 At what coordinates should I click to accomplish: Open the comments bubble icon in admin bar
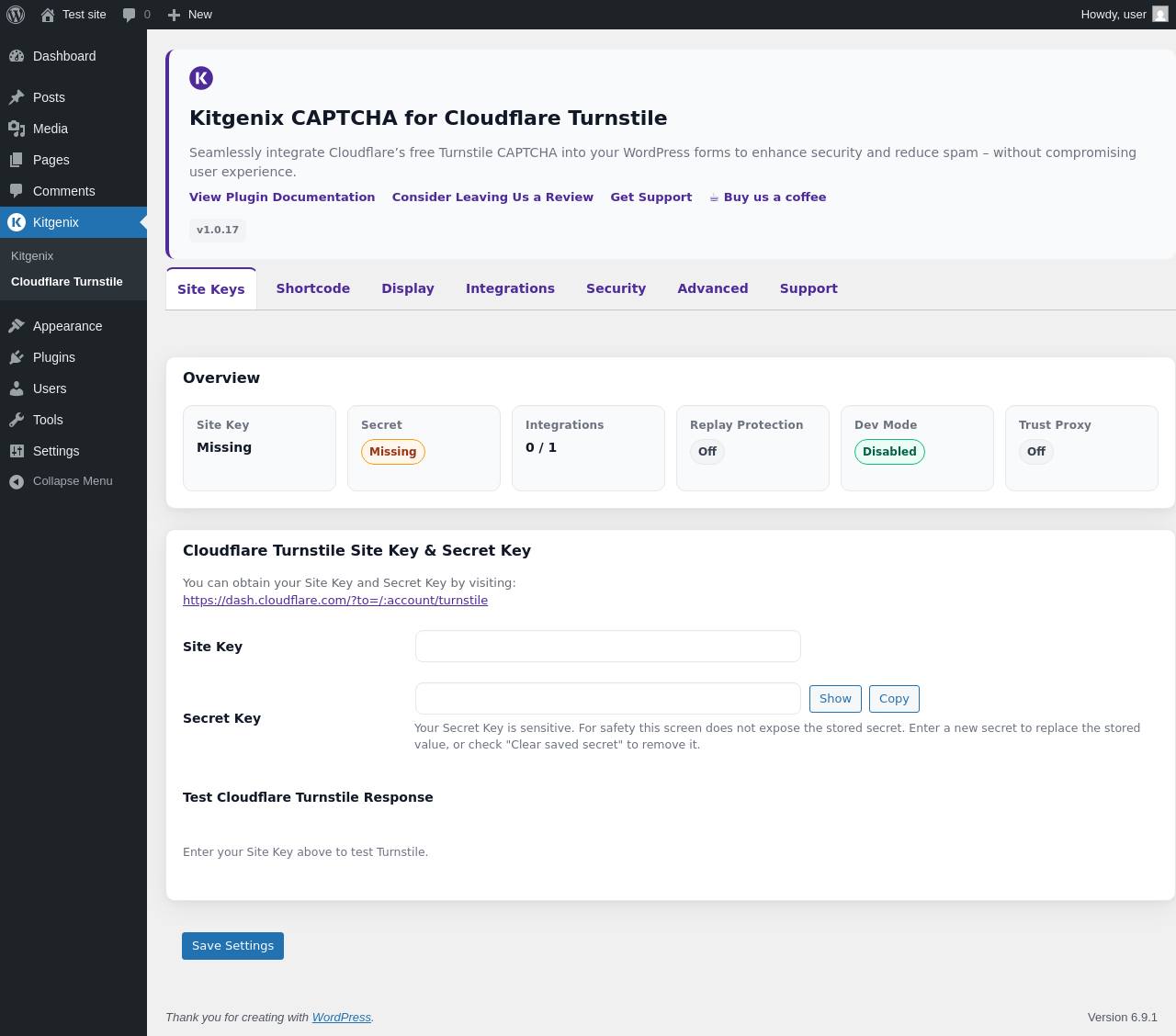tap(130, 15)
